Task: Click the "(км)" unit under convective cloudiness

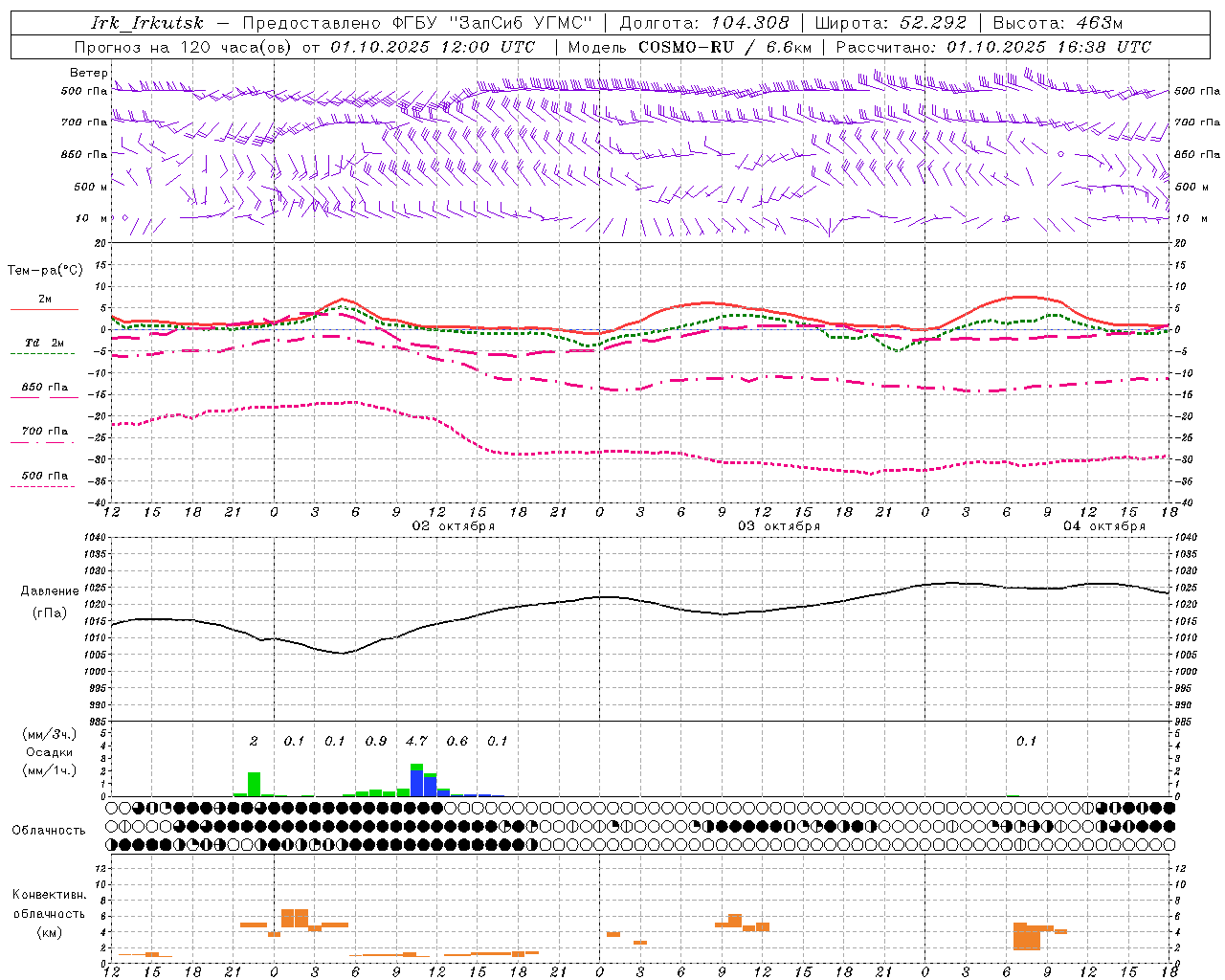Action: point(50,932)
